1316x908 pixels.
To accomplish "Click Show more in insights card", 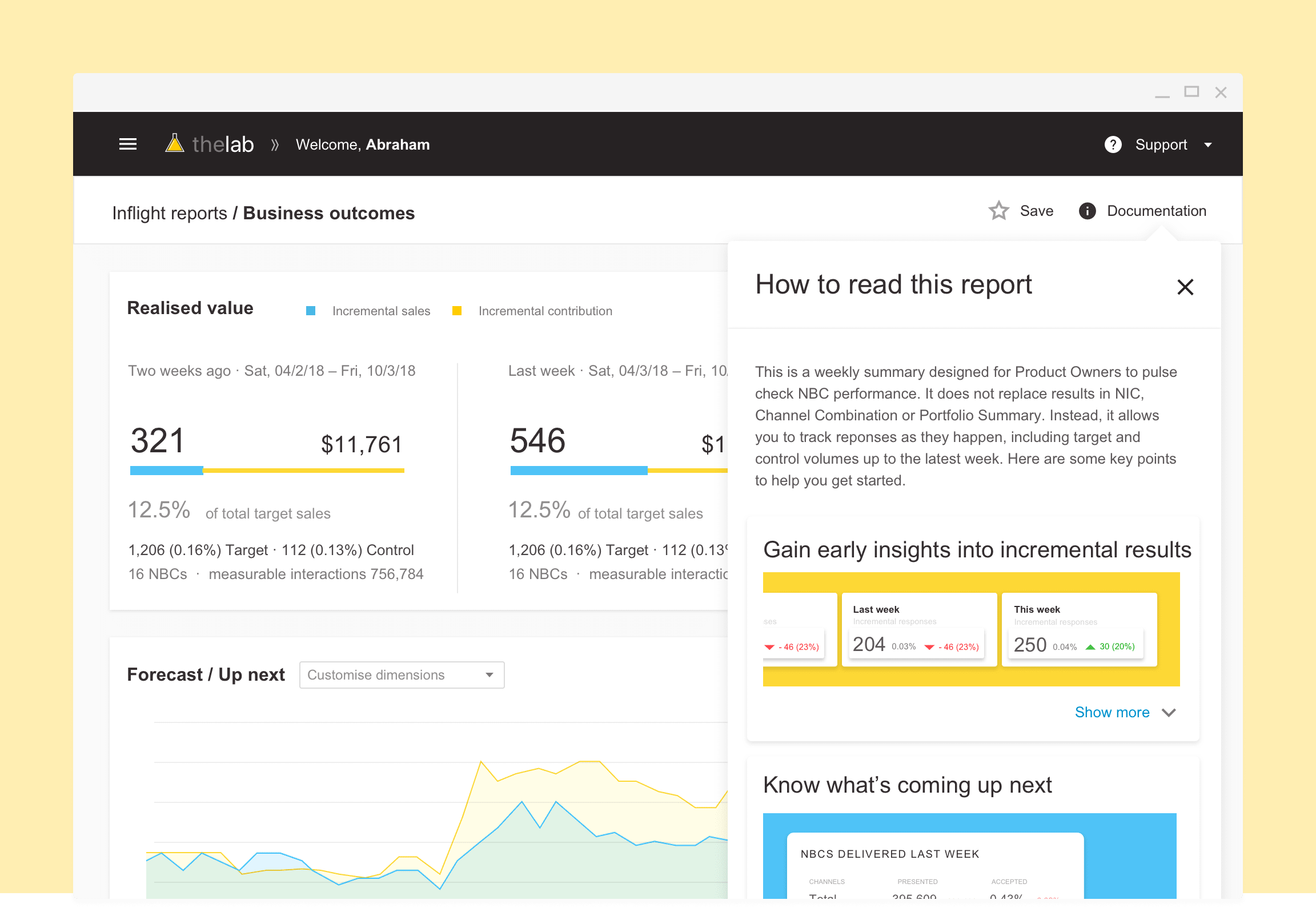I will 1112,712.
